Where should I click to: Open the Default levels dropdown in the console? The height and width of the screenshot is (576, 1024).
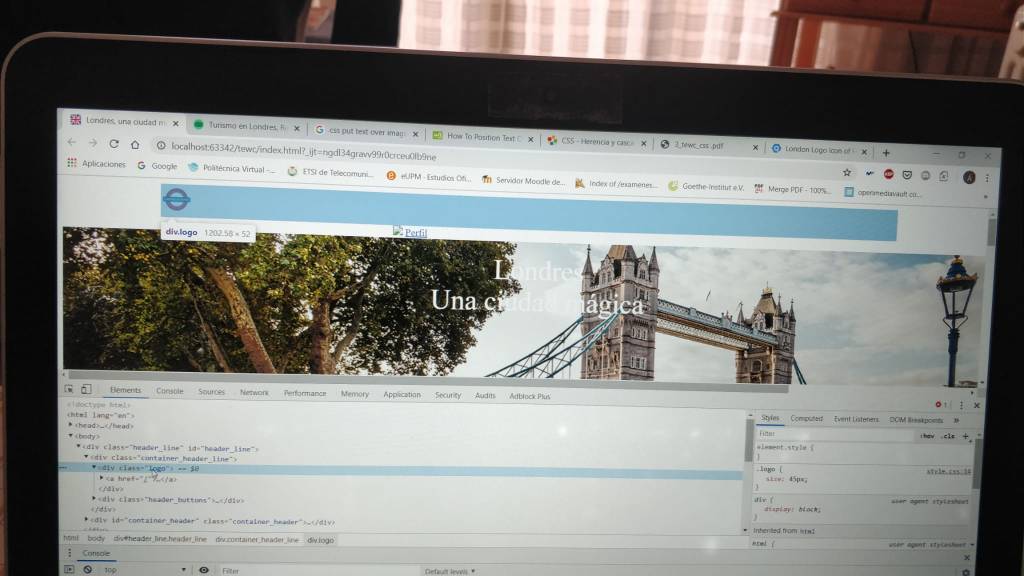coord(450,571)
